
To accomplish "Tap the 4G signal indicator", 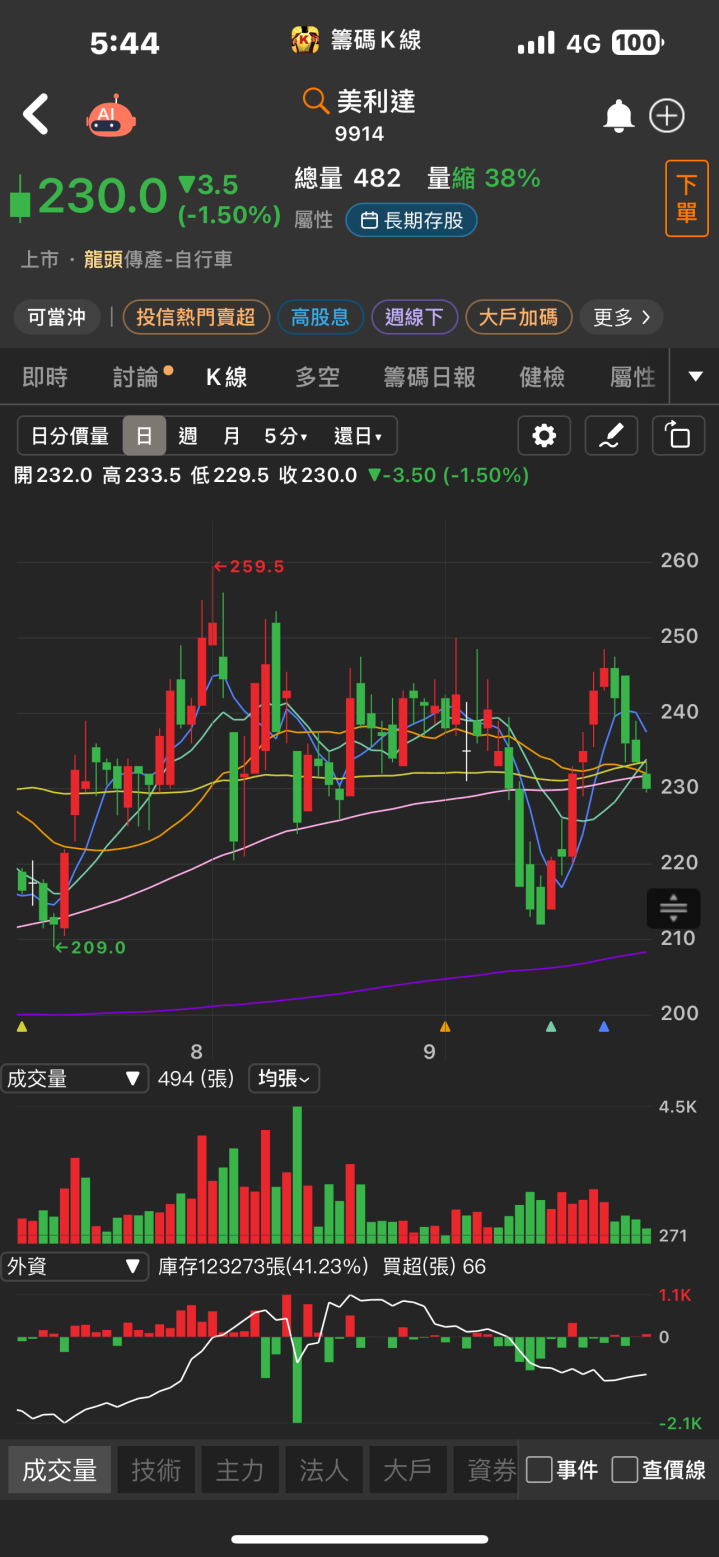I will pyautogui.click(x=584, y=43).
